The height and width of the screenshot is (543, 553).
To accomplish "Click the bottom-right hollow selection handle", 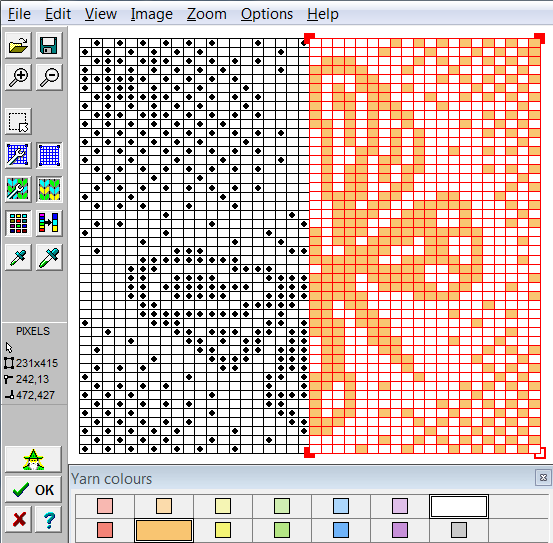I will pos(540,453).
